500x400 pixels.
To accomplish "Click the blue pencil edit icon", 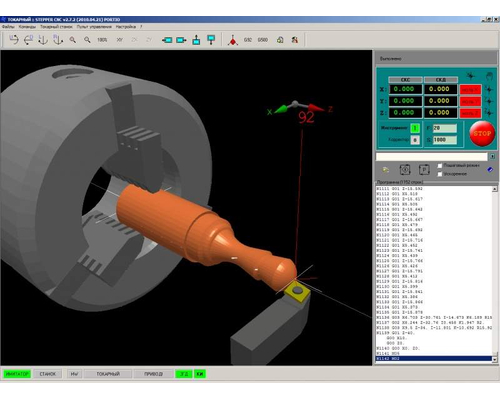I will pyautogui.click(x=490, y=170).
